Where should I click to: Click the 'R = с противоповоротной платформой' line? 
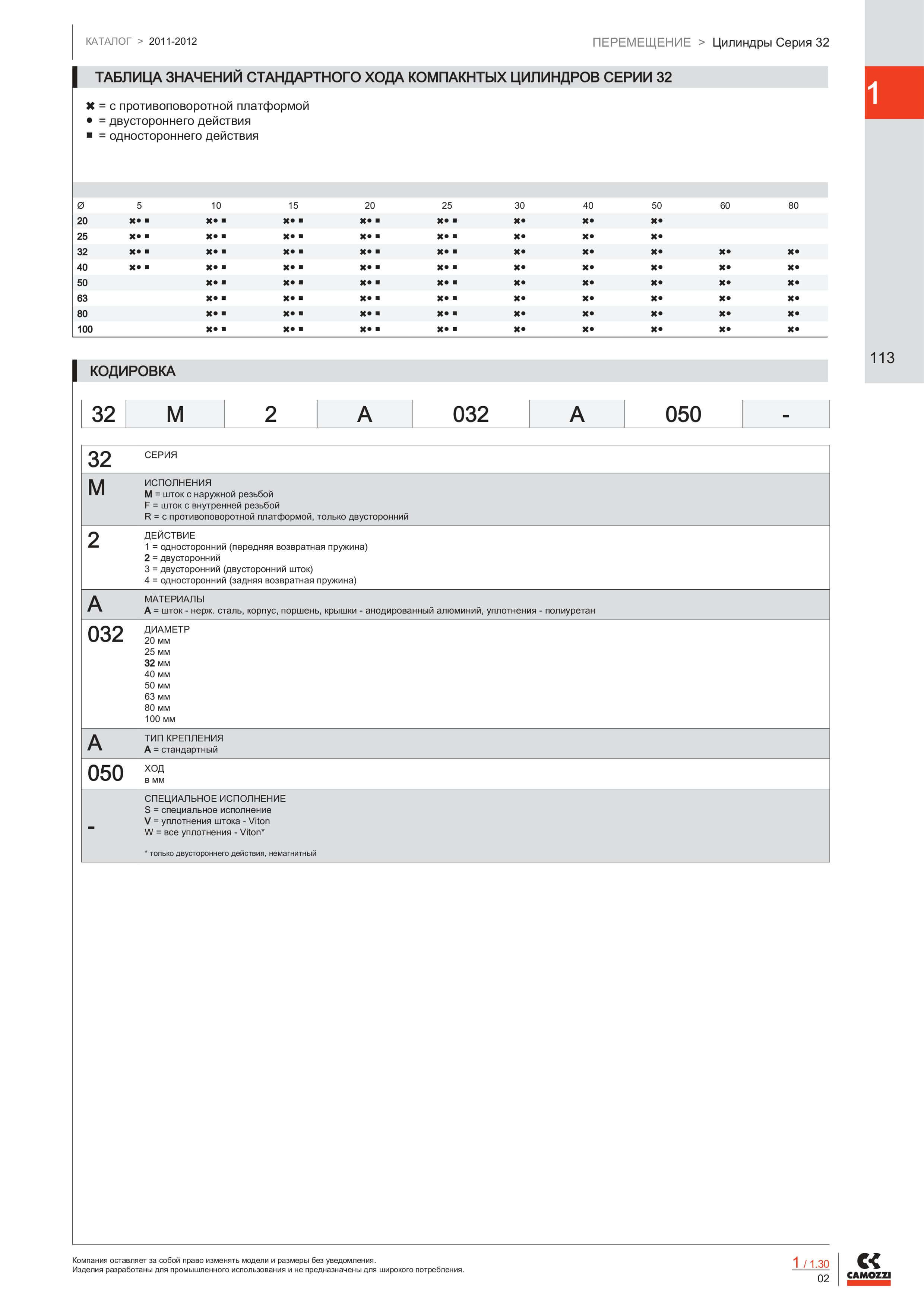coord(276,517)
